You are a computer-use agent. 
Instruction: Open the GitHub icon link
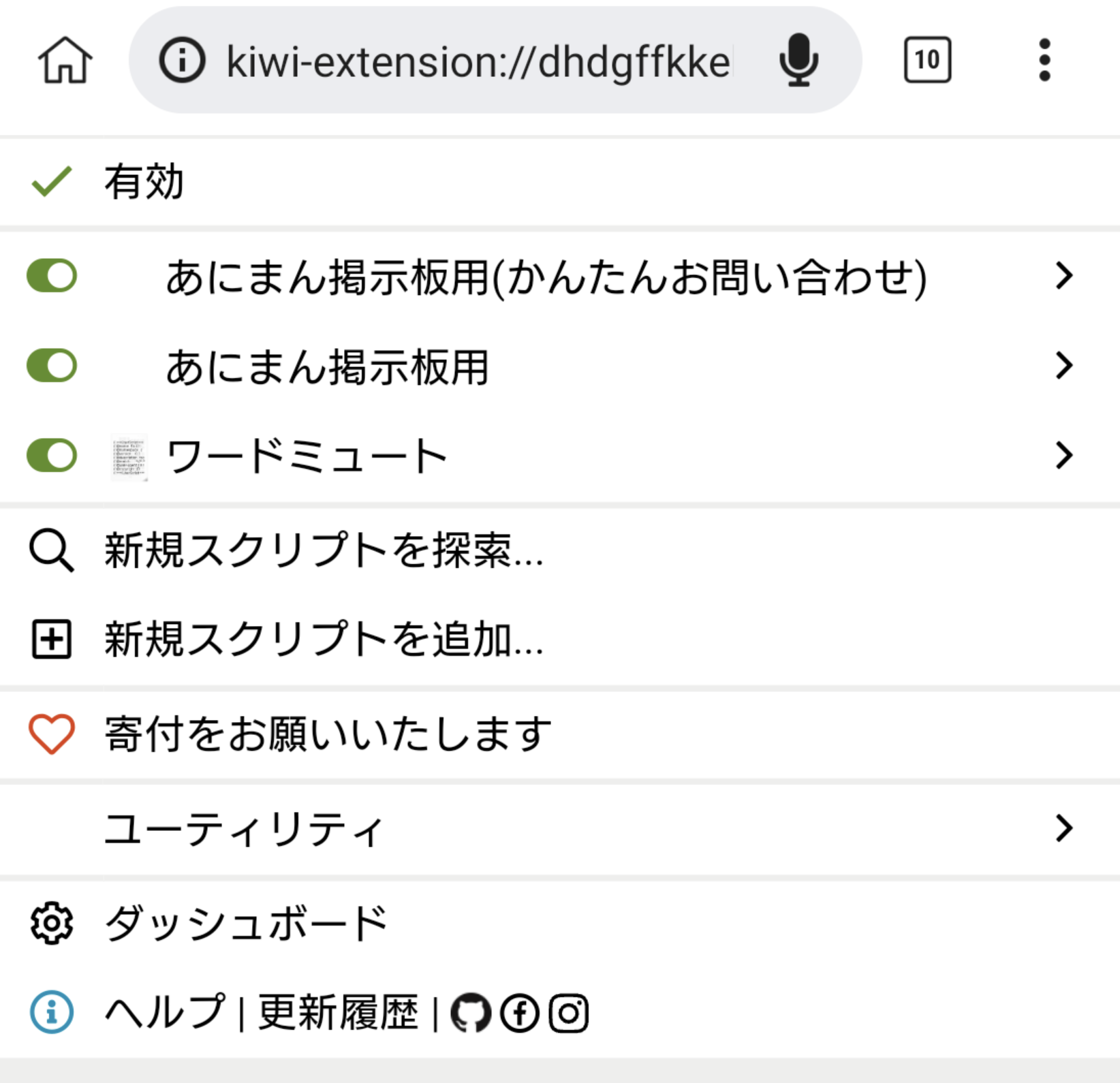471,1013
